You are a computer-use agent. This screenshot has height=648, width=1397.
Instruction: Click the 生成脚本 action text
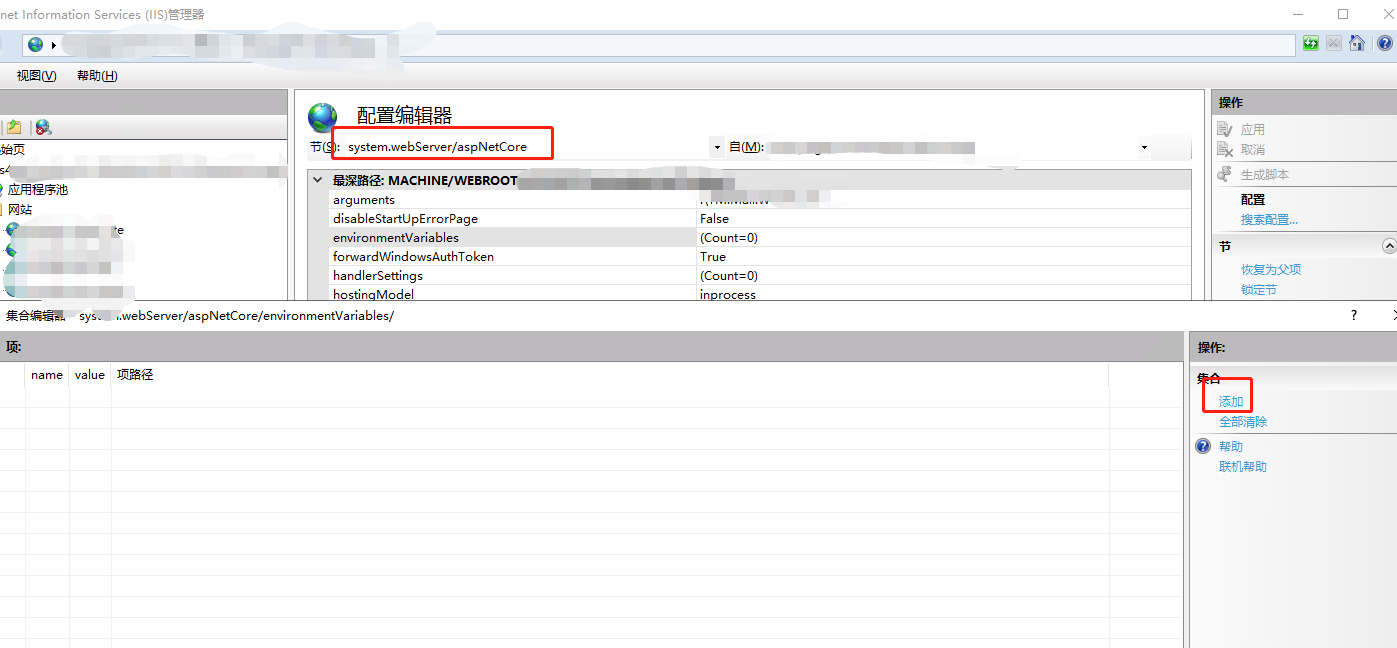[1265, 175]
